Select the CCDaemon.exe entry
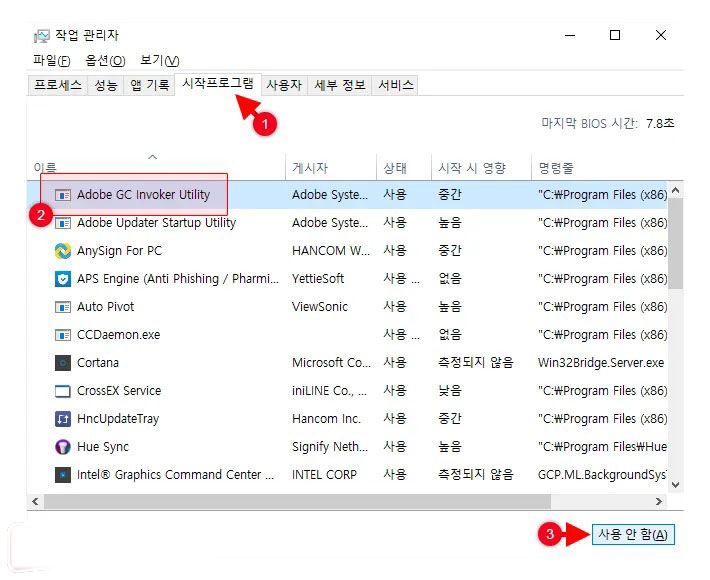 pos(118,335)
